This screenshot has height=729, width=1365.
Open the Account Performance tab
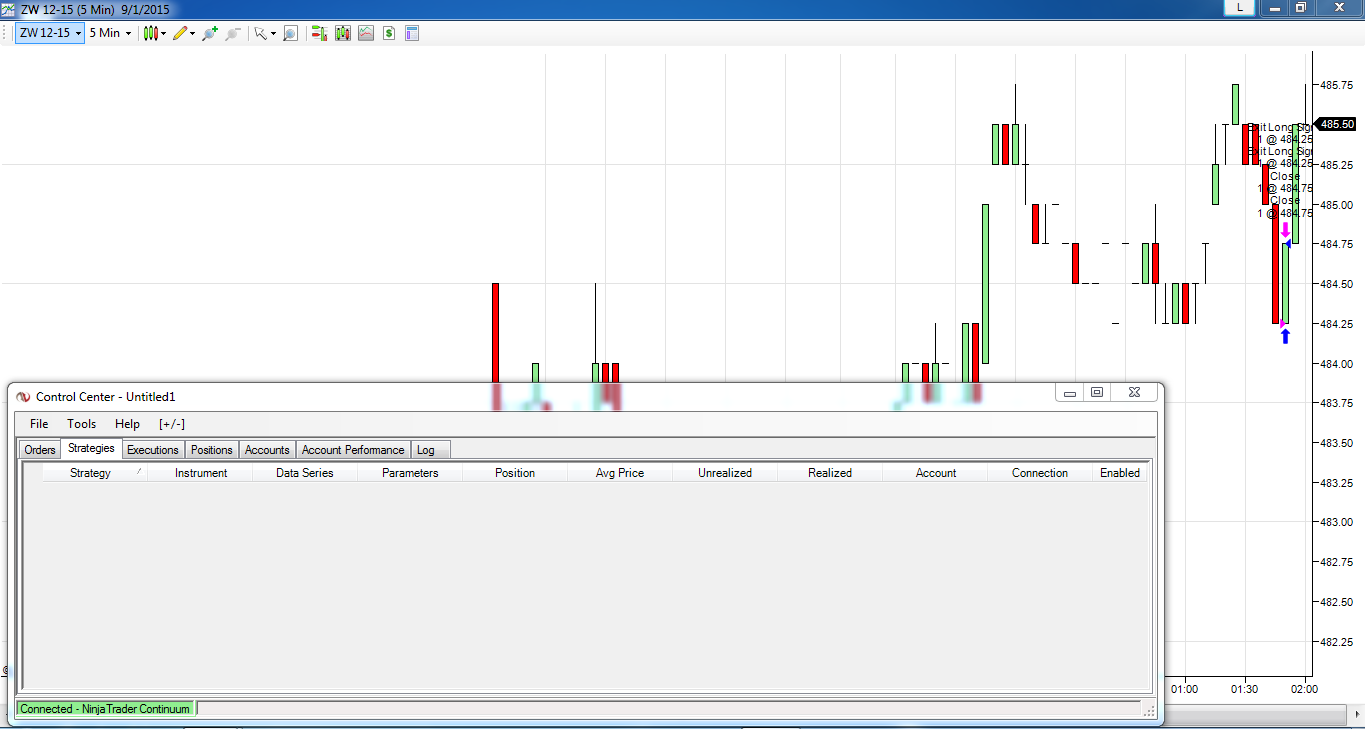click(353, 450)
